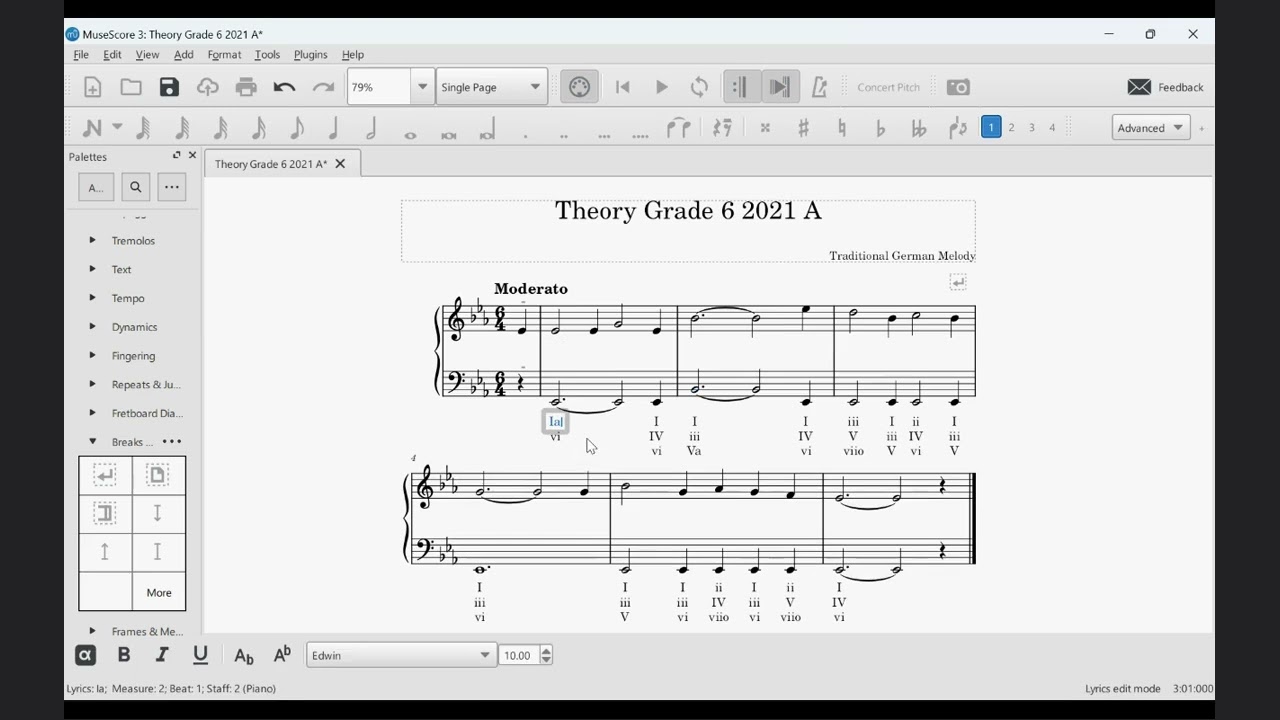Toggle subscript text

[243, 655]
